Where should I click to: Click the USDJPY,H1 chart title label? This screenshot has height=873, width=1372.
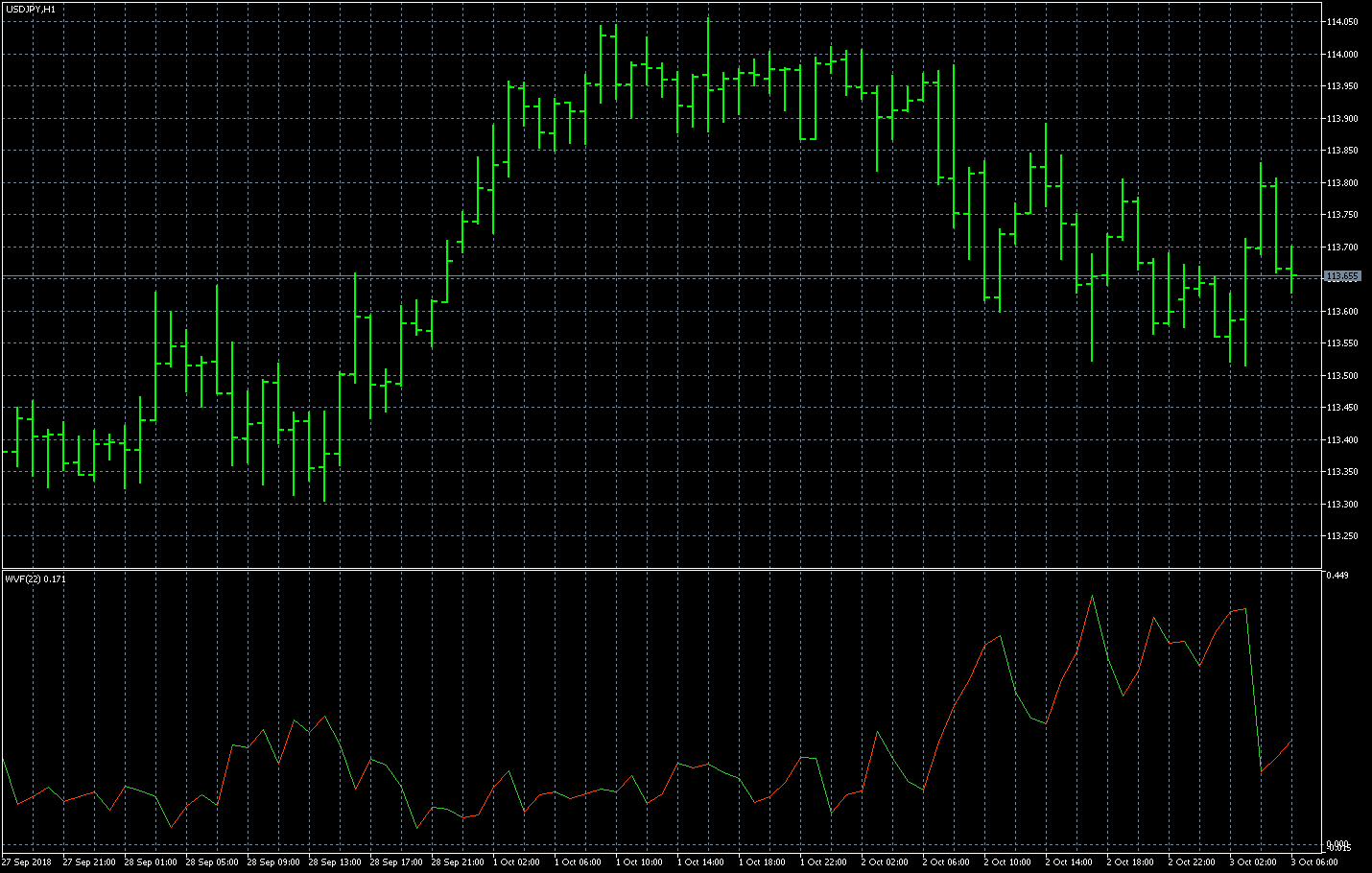click(x=30, y=9)
